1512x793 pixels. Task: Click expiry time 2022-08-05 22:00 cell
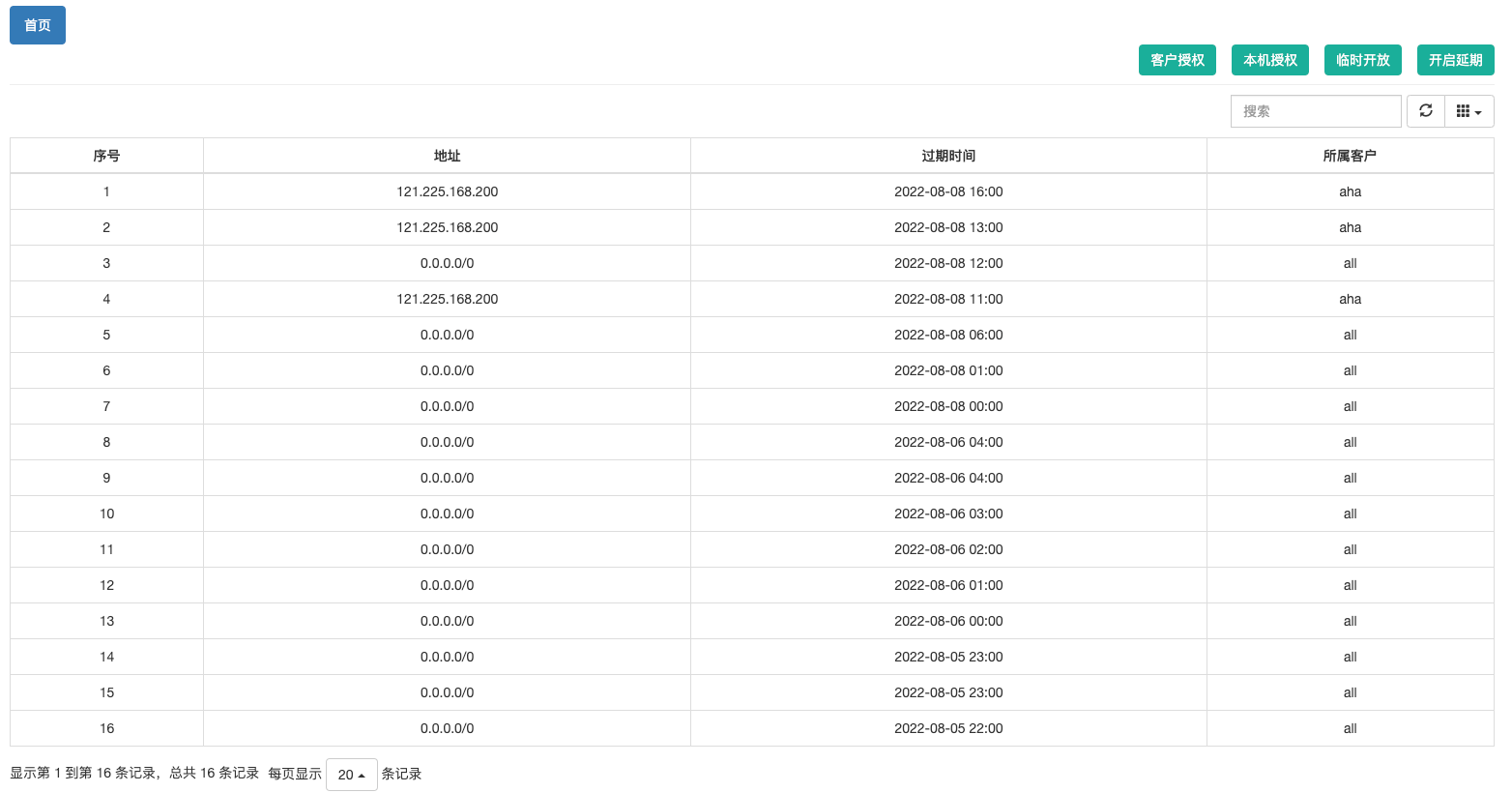948,728
